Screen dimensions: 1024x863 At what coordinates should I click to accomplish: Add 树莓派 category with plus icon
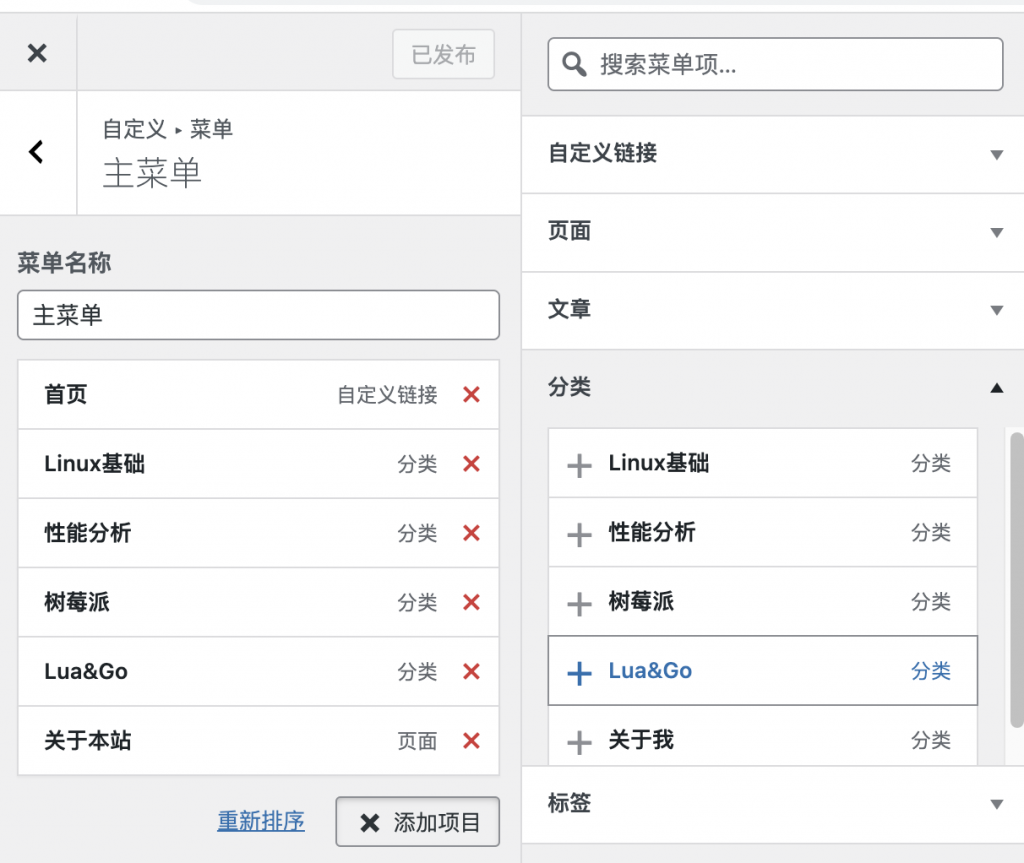pyautogui.click(x=579, y=604)
